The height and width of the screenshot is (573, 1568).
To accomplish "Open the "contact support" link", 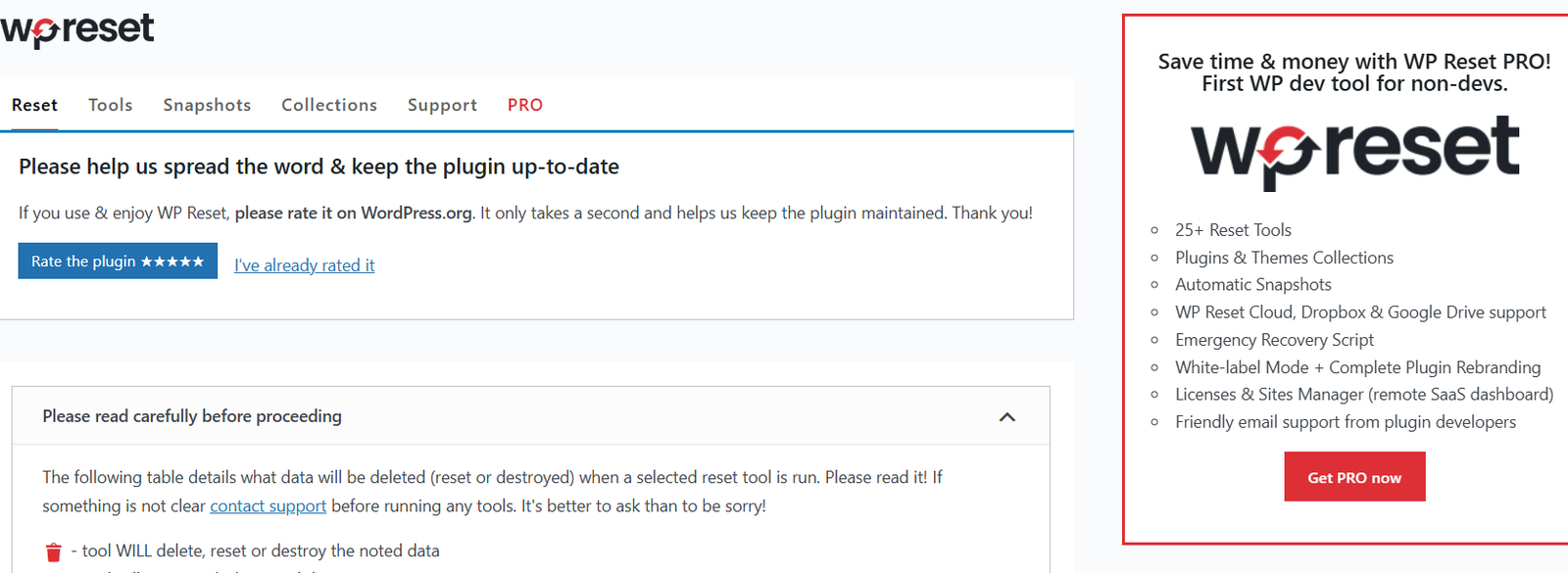I will tap(268, 505).
